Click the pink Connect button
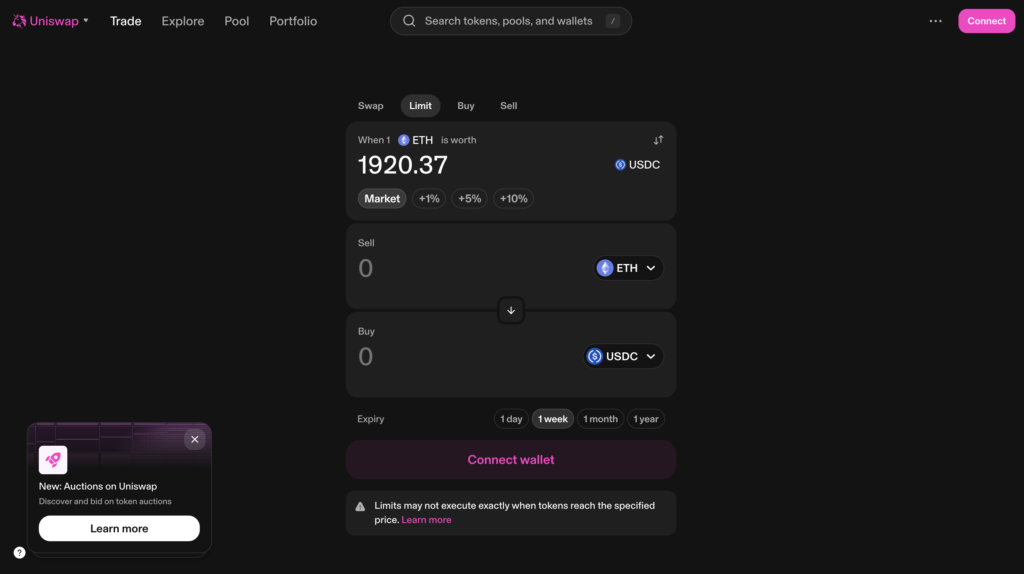 coord(986,21)
